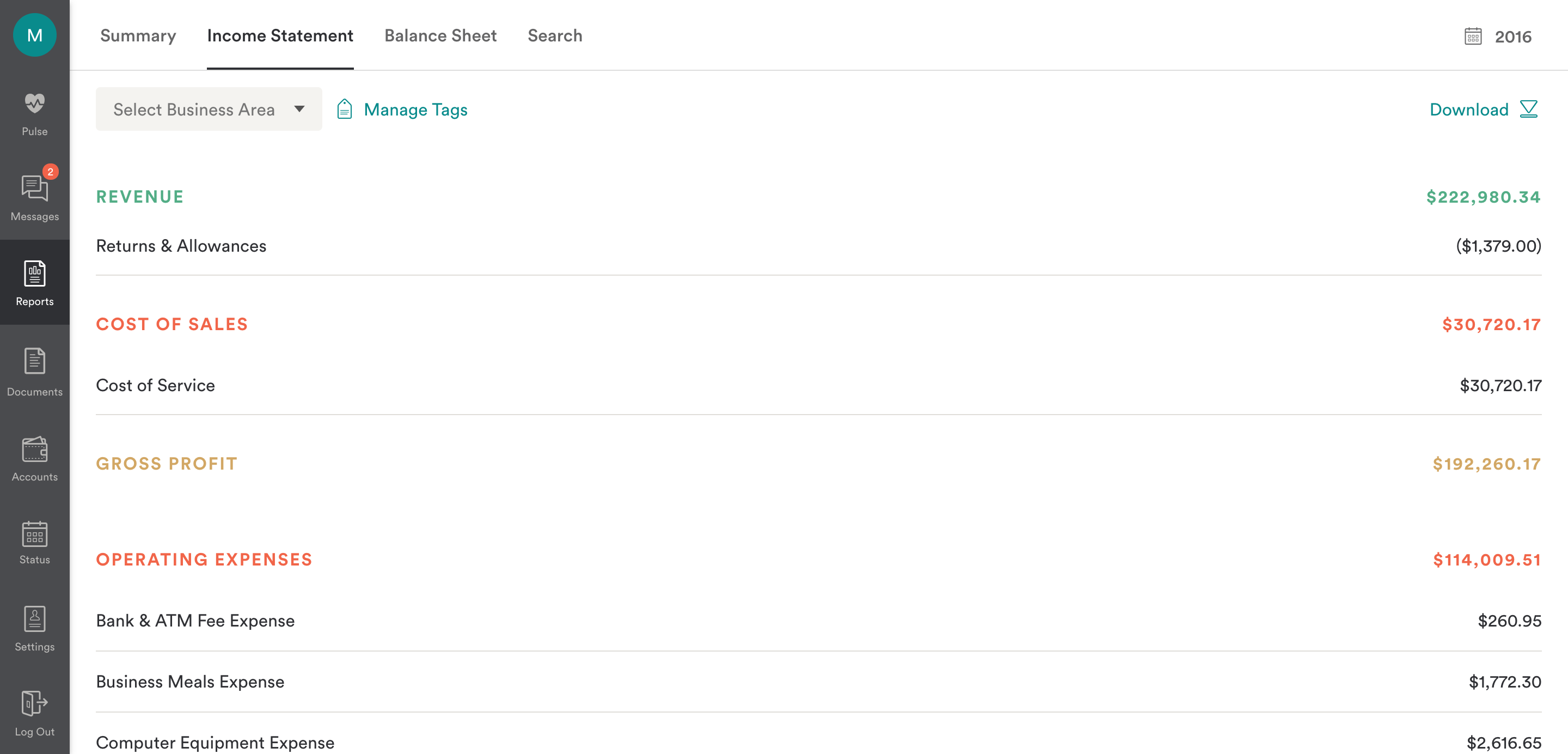Click the Manage Tags tag icon
The width and height of the screenshot is (1568, 754).
345,110
